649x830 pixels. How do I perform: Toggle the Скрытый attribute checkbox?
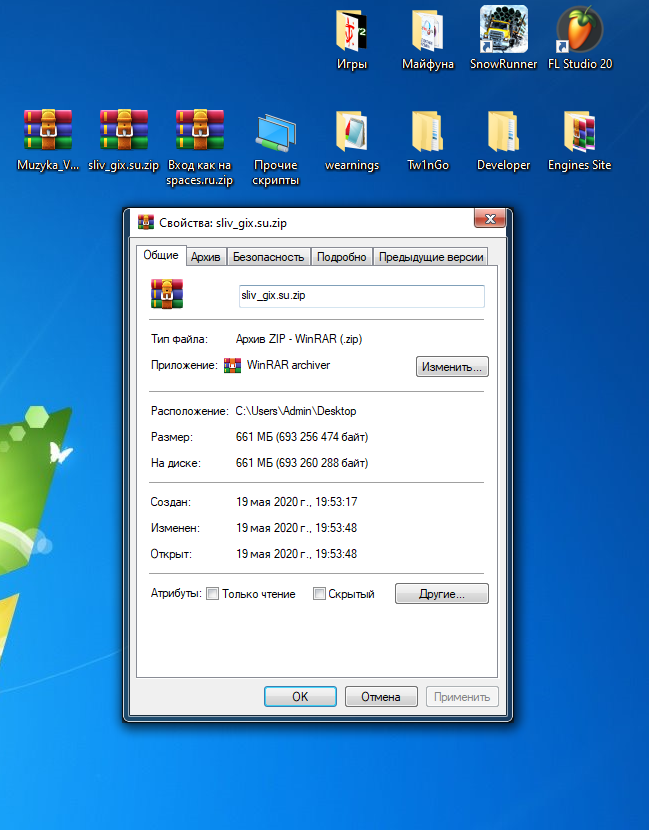319,594
